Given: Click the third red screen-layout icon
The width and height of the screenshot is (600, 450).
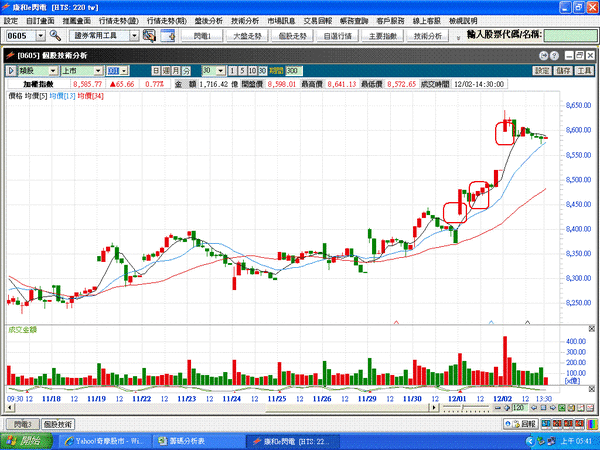Looking at the screenshot, I should 579,424.
